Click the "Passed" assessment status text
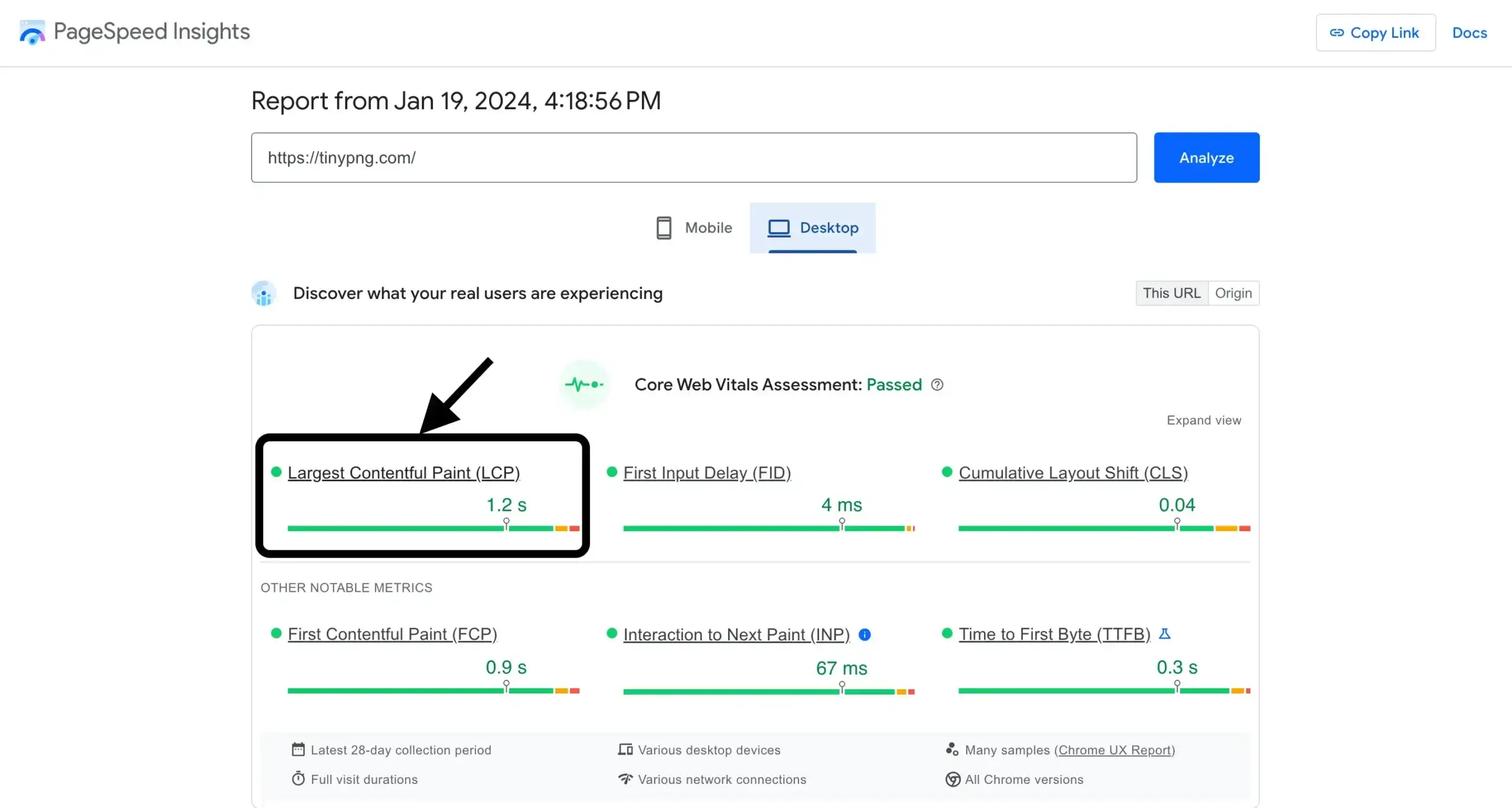Image resolution: width=1512 pixels, height=808 pixels. coord(894,385)
